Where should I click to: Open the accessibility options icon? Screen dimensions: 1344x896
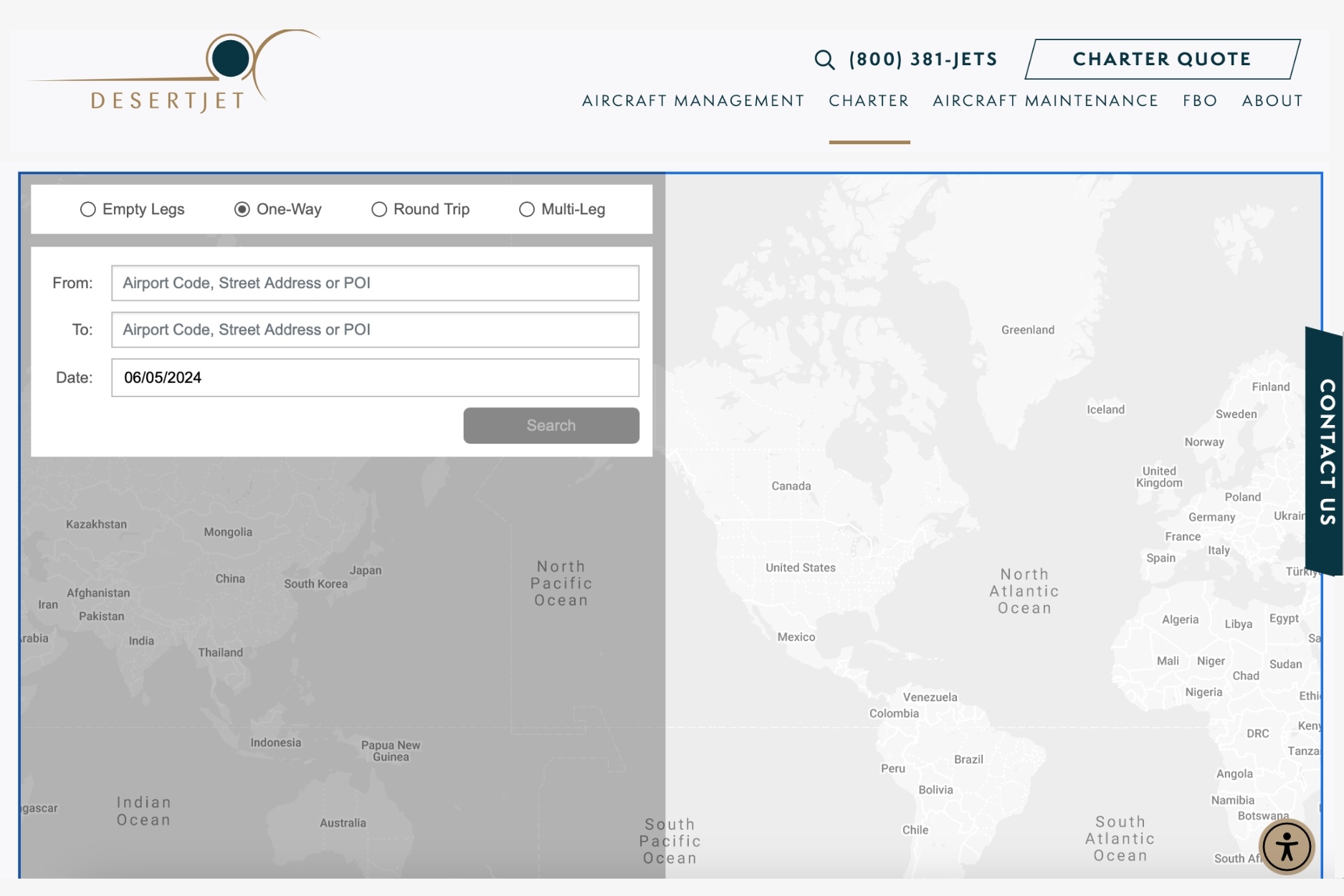tap(1287, 847)
